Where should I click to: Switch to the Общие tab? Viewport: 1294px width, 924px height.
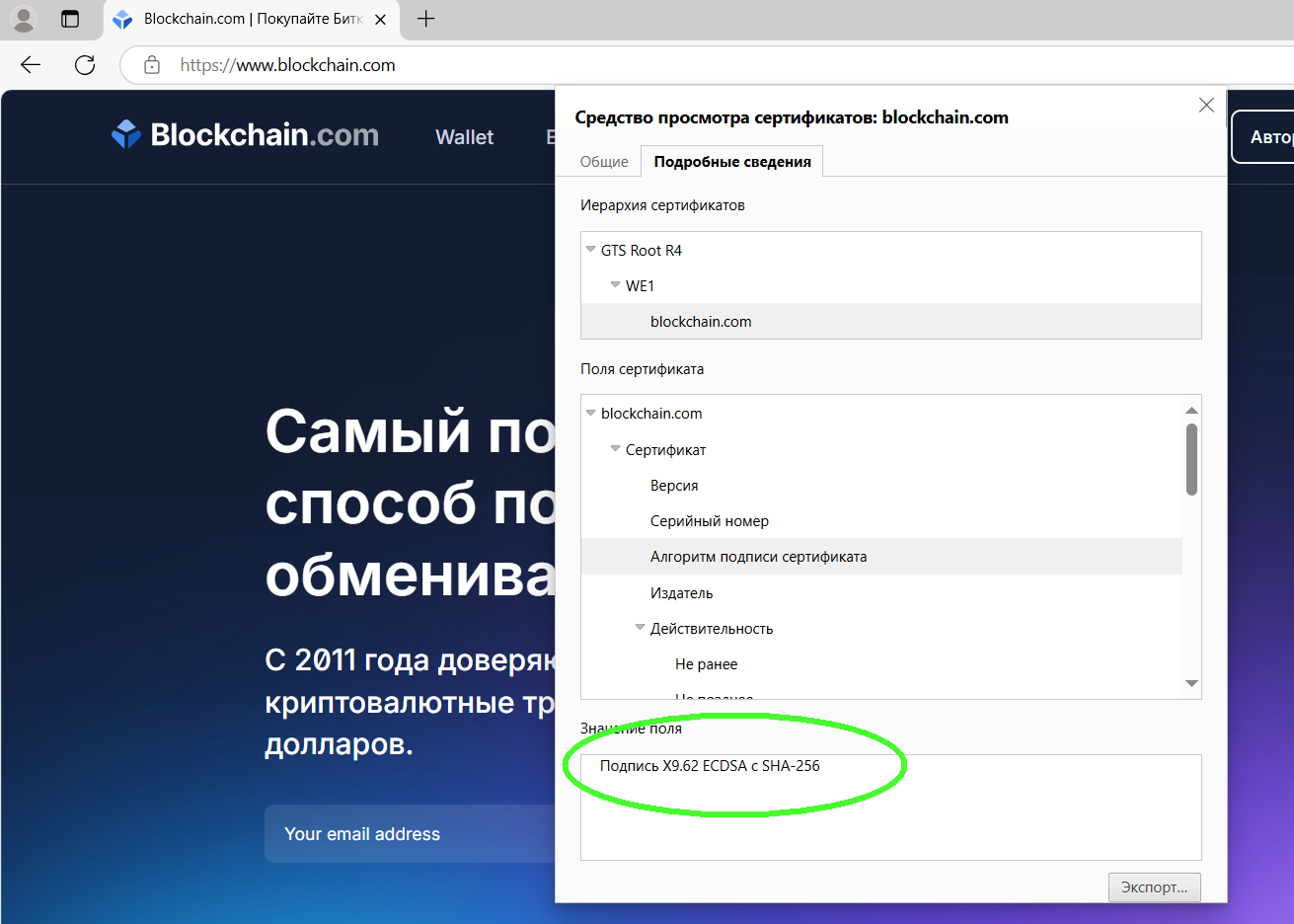coord(604,162)
